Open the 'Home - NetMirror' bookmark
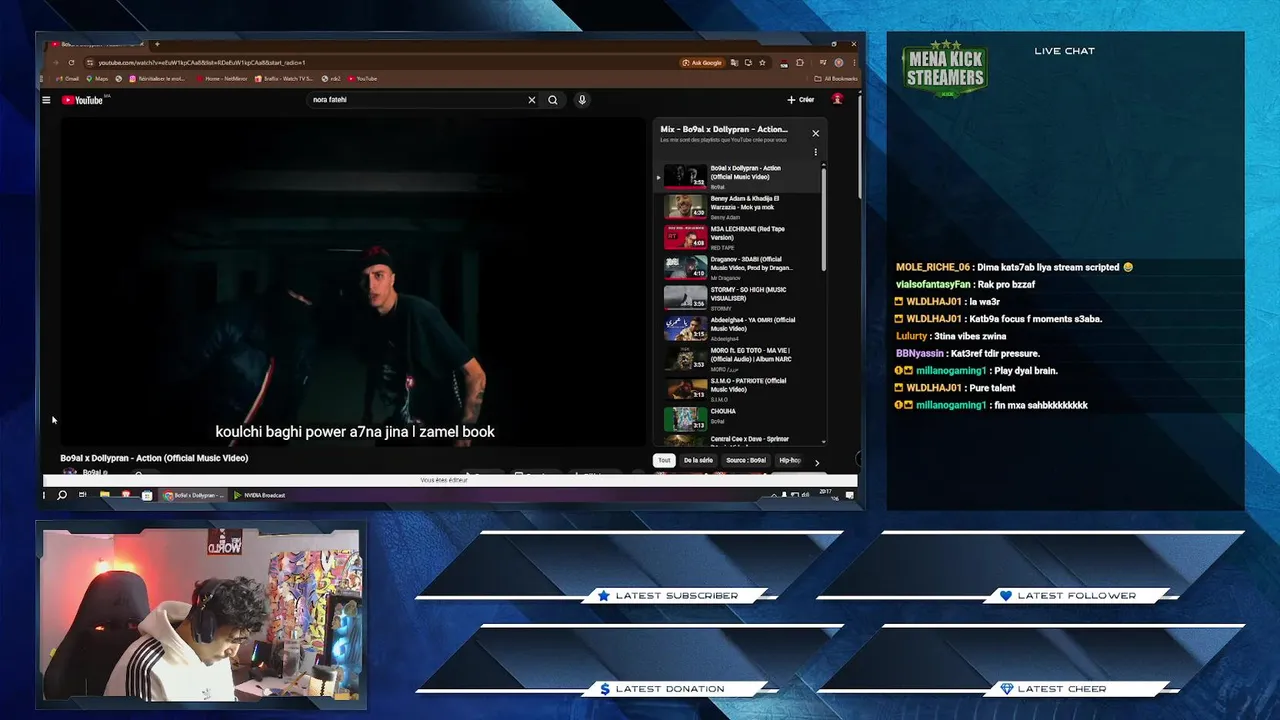Image resolution: width=1280 pixels, height=720 pixels. coord(223,78)
